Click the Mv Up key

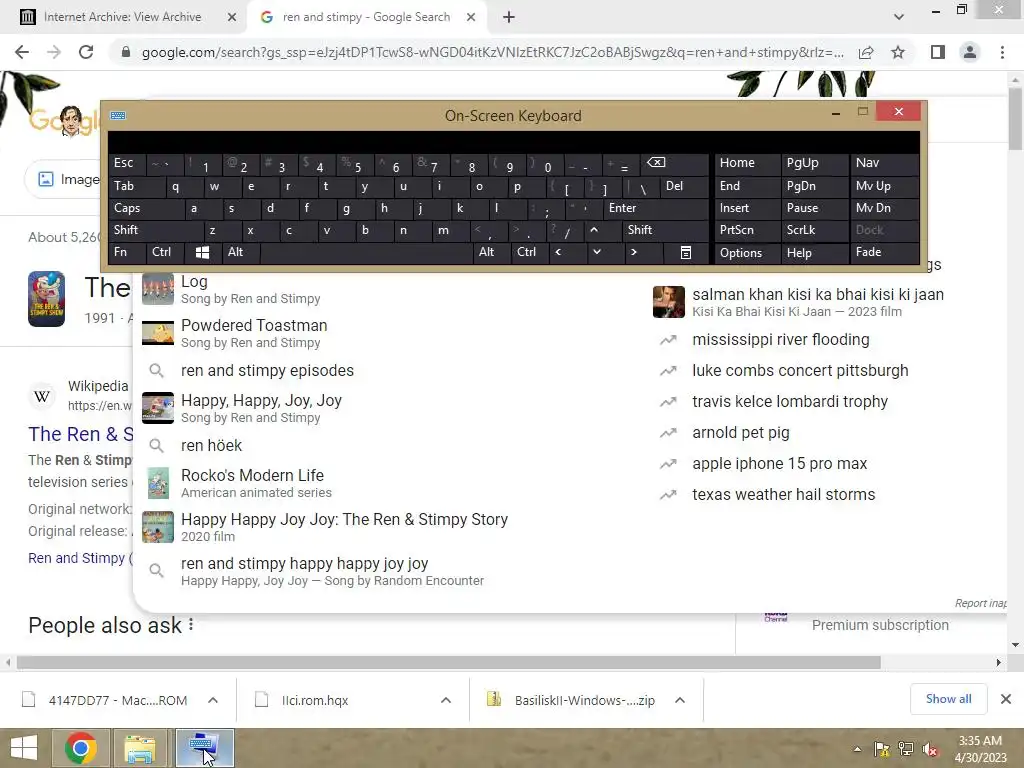point(883,186)
